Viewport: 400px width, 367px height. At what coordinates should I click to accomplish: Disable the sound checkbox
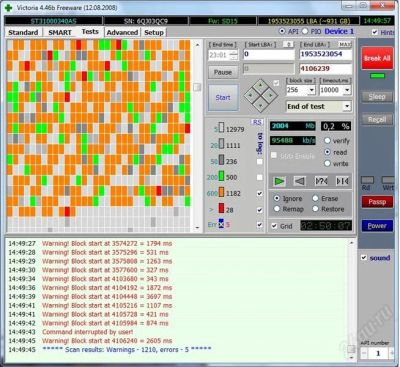364,258
